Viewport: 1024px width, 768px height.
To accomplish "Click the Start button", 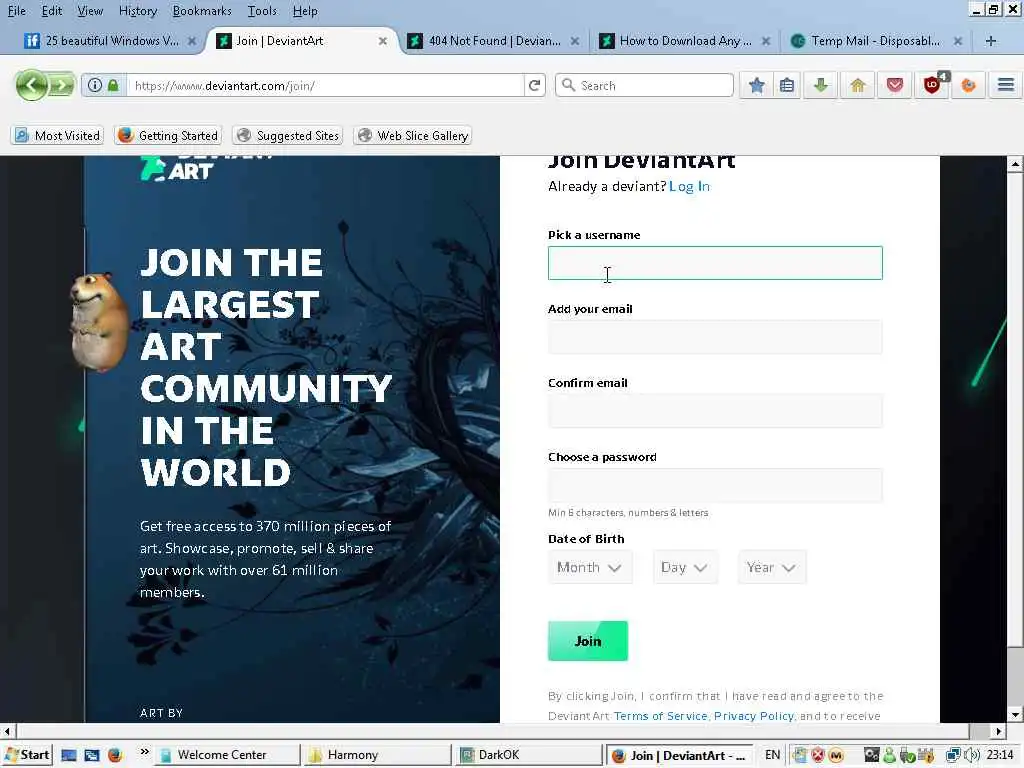I will coord(27,755).
